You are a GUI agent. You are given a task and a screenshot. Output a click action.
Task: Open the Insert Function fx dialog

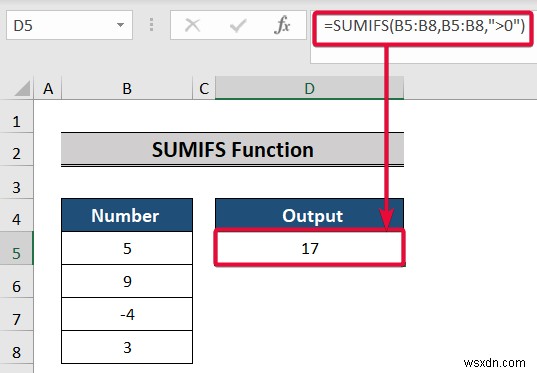click(282, 25)
